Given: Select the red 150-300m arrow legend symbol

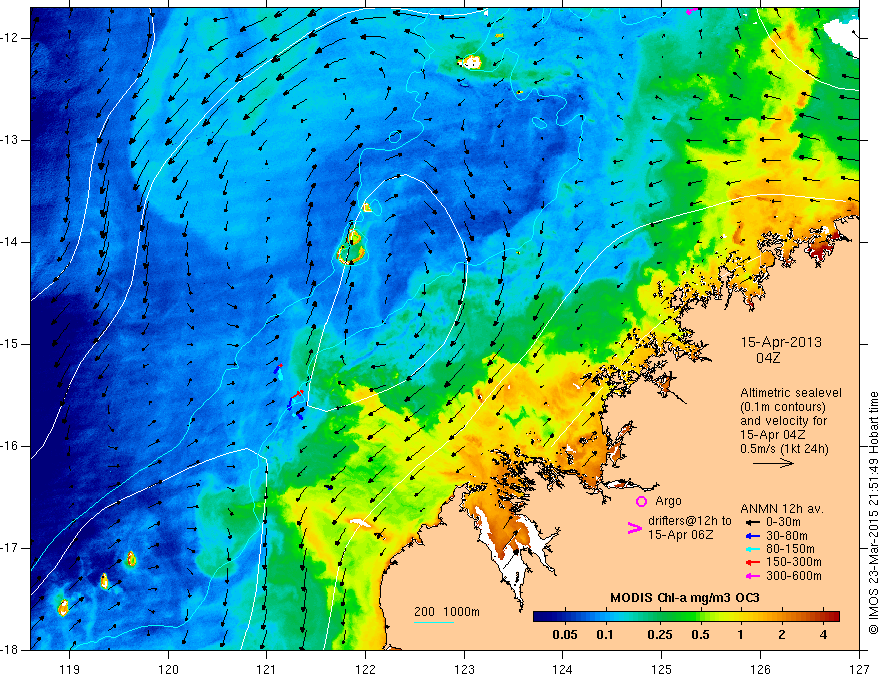Looking at the screenshot, I should (x=751, y=563).
